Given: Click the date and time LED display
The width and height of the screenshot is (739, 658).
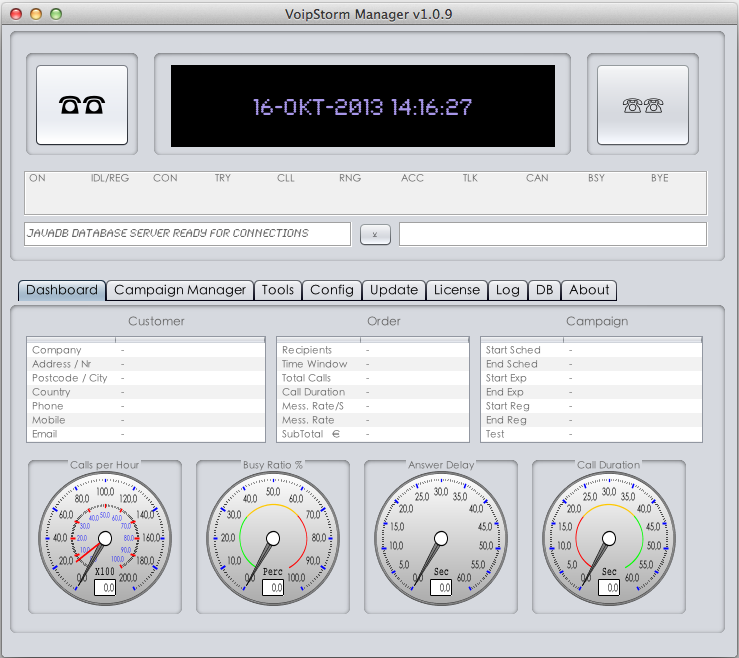Looking at the screenshot, I should (x=362, y=107).
